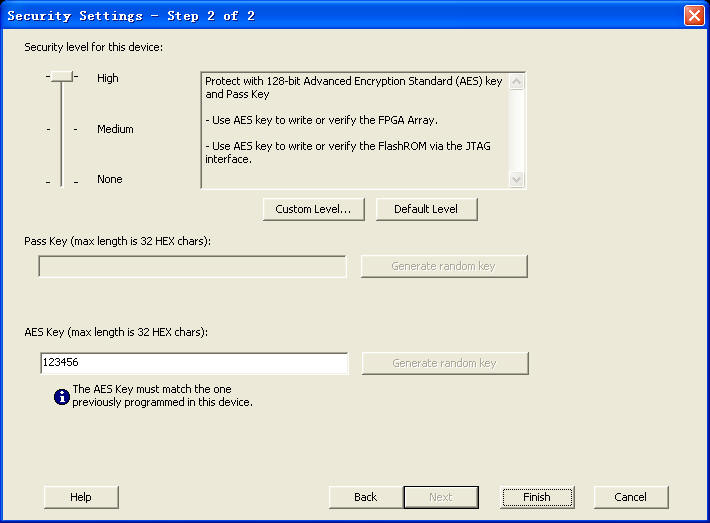
Task: Click the 'Security level for this device:' label
Action: (94, 47)
